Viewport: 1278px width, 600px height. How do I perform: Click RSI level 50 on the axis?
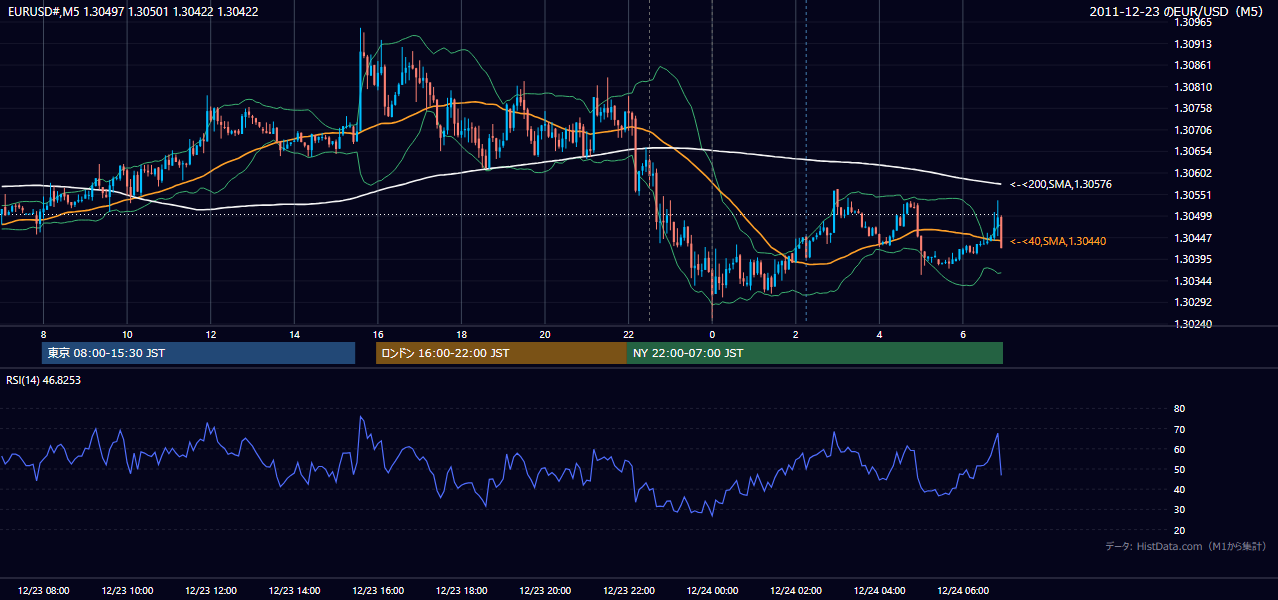[1179, 469]
